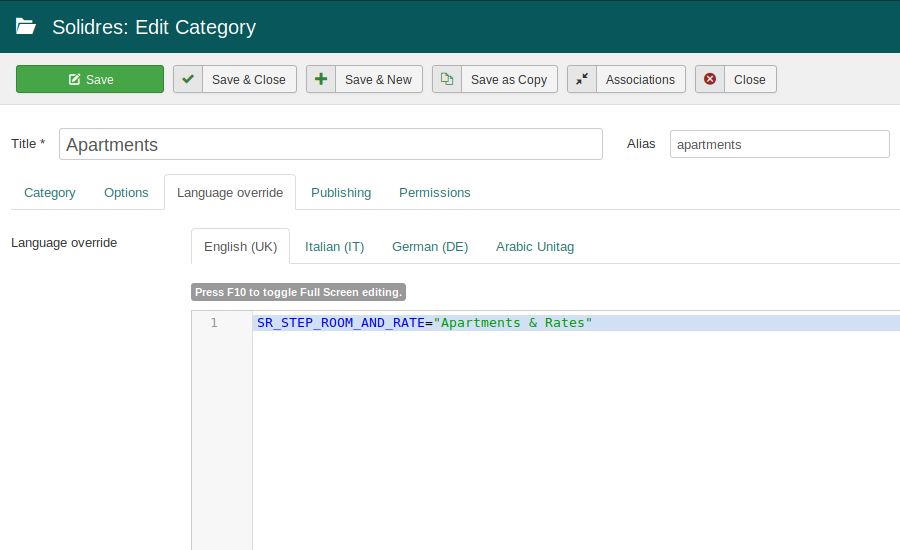
Task: Go to the Permissions tab
Action: 434,192
